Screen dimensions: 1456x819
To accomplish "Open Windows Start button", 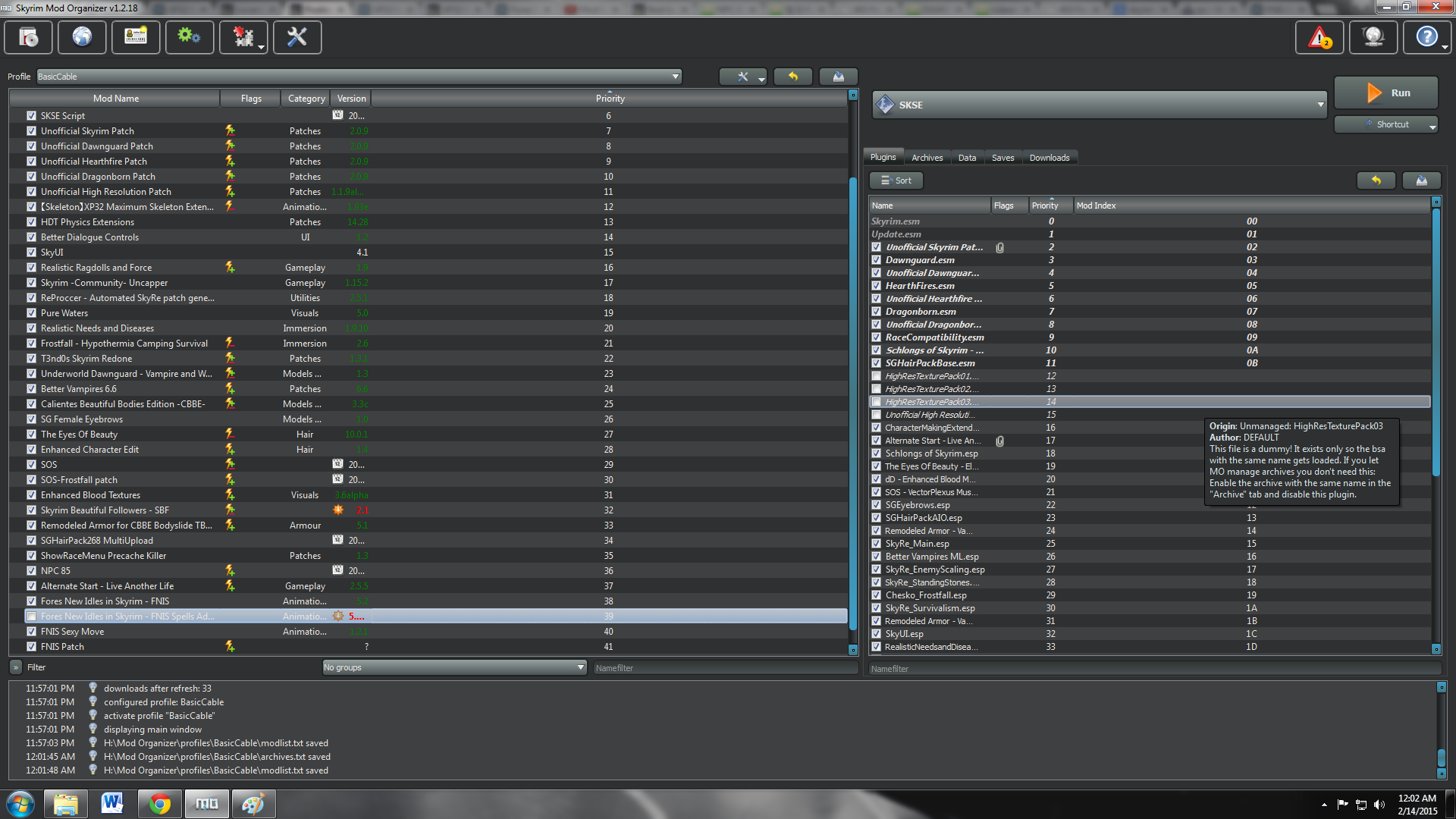I will coord(20,804).
